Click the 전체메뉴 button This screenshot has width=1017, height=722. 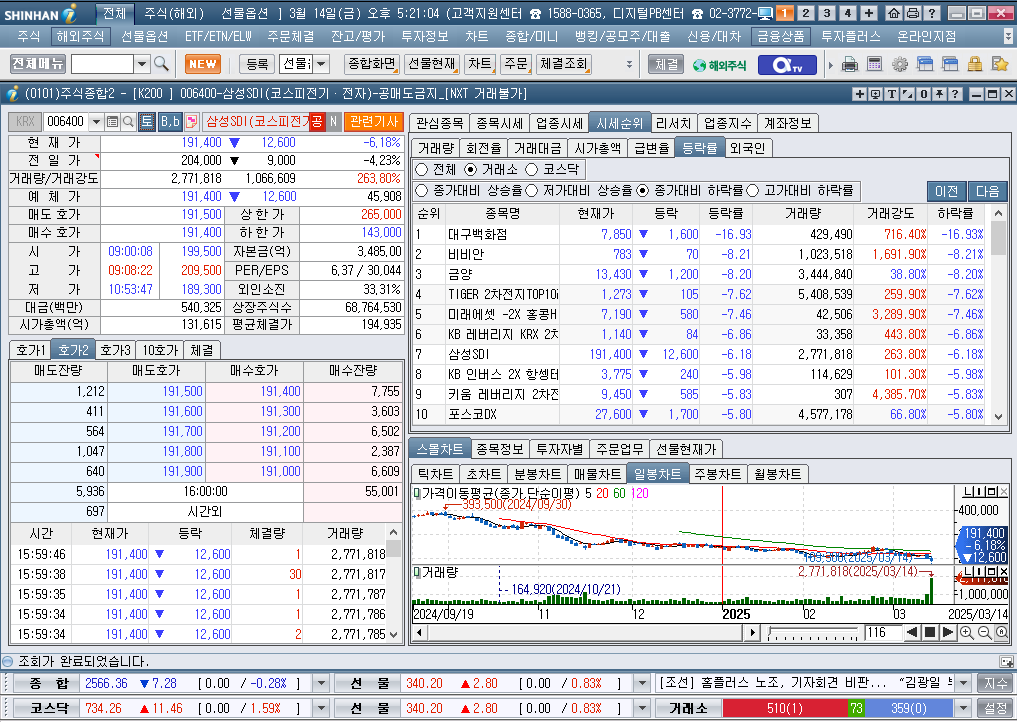[x=38, y=64]
